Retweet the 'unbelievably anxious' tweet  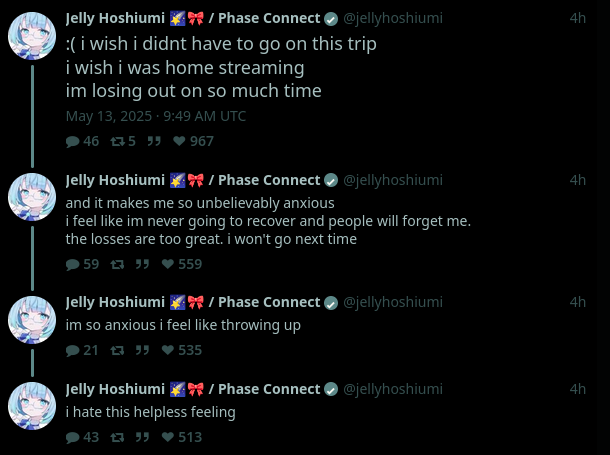point(117,264)
